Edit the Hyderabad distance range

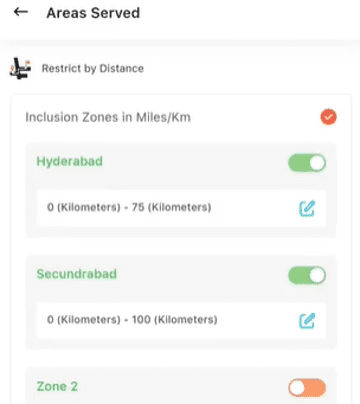click(307, 208)
